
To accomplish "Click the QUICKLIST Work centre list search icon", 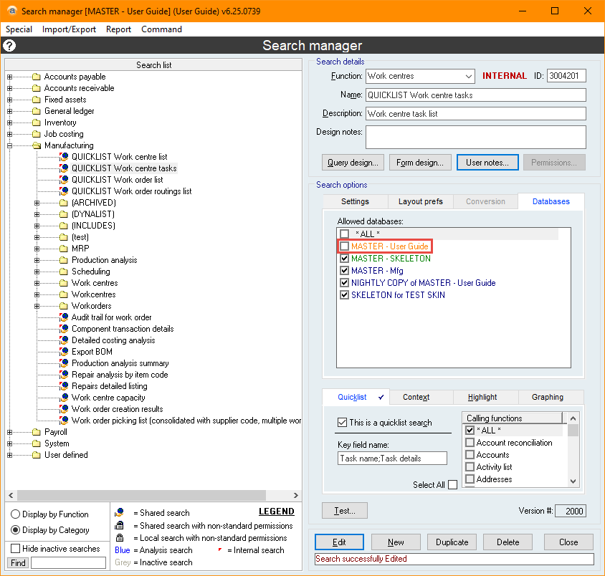I will [x=64, y=157].
